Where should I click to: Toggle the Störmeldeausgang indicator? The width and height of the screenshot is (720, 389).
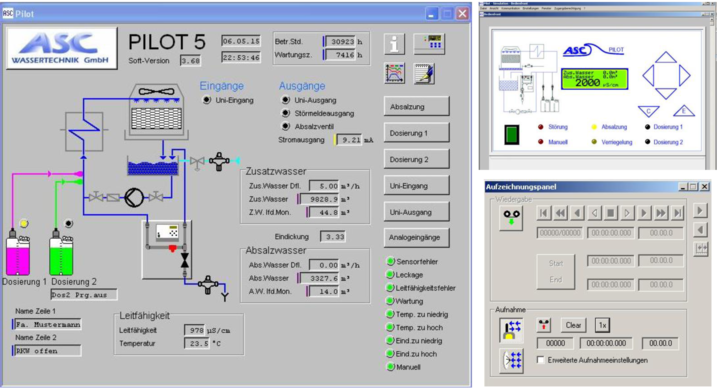(286, 113)
